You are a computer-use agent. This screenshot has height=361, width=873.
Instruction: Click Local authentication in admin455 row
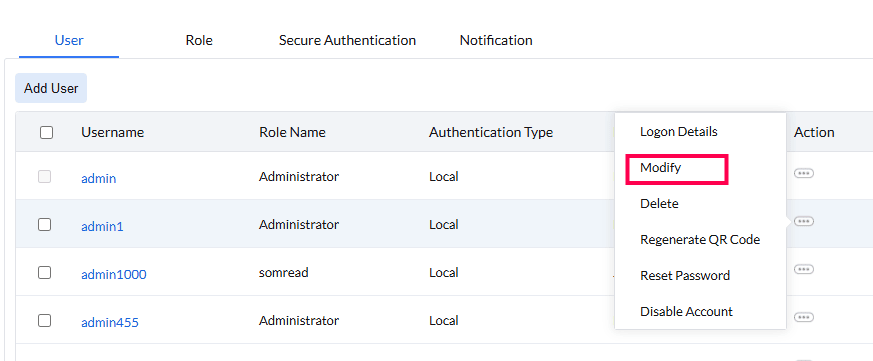tap(444, 320)
